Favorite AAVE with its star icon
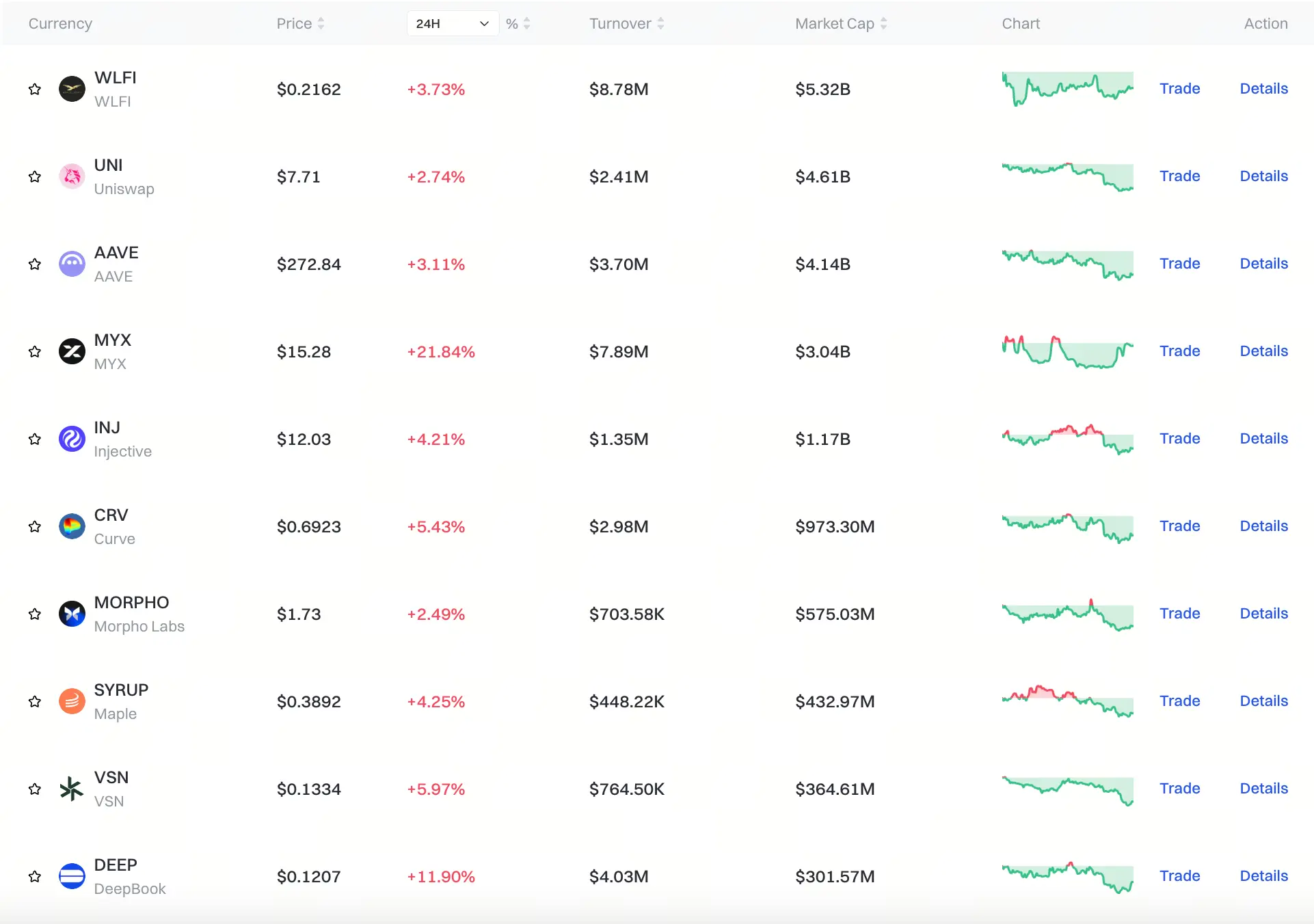 point(35,264)
